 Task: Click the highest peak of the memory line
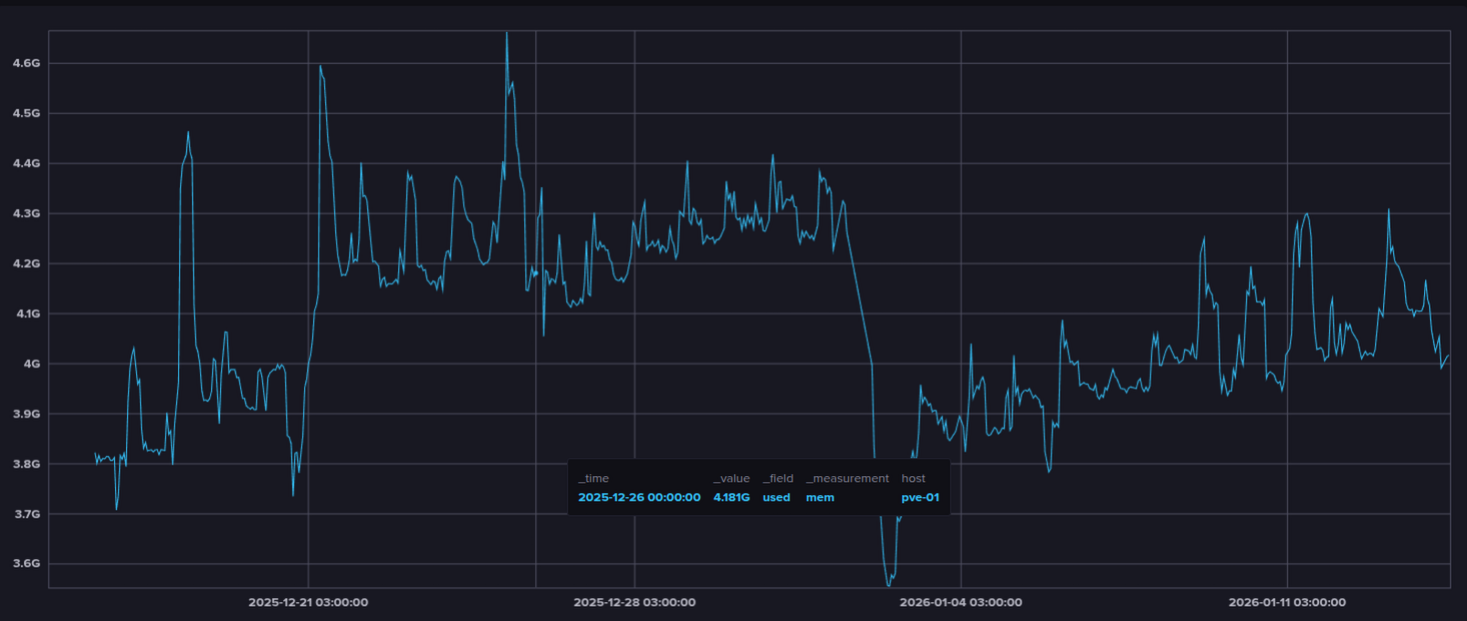(x=506, y=33)
